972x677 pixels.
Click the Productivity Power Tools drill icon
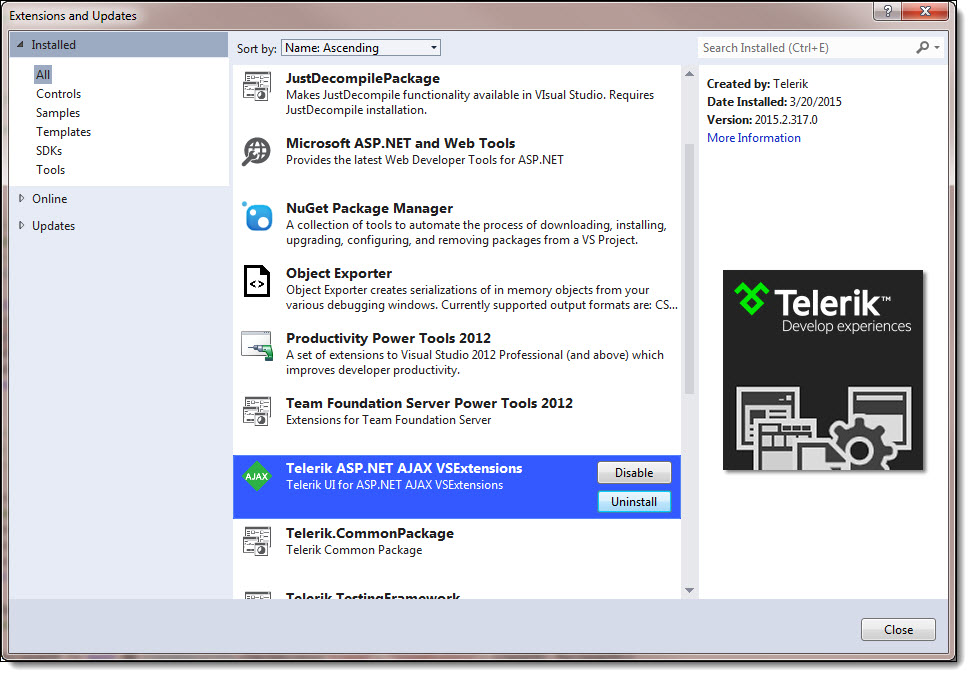point(257,346)
